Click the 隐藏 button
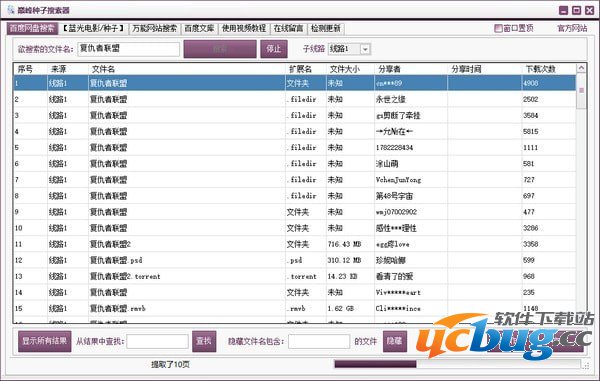 click(395, 341)
